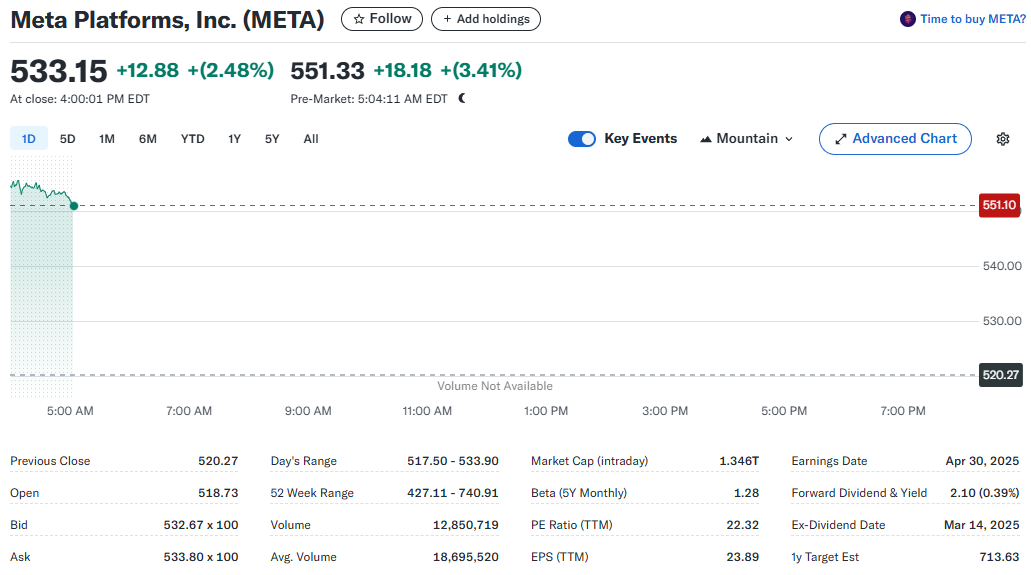Image resolution: width=1031 pixels, height=575 pixels.
Task: Open the Time to buy META? link
Action: coord(972,19)
